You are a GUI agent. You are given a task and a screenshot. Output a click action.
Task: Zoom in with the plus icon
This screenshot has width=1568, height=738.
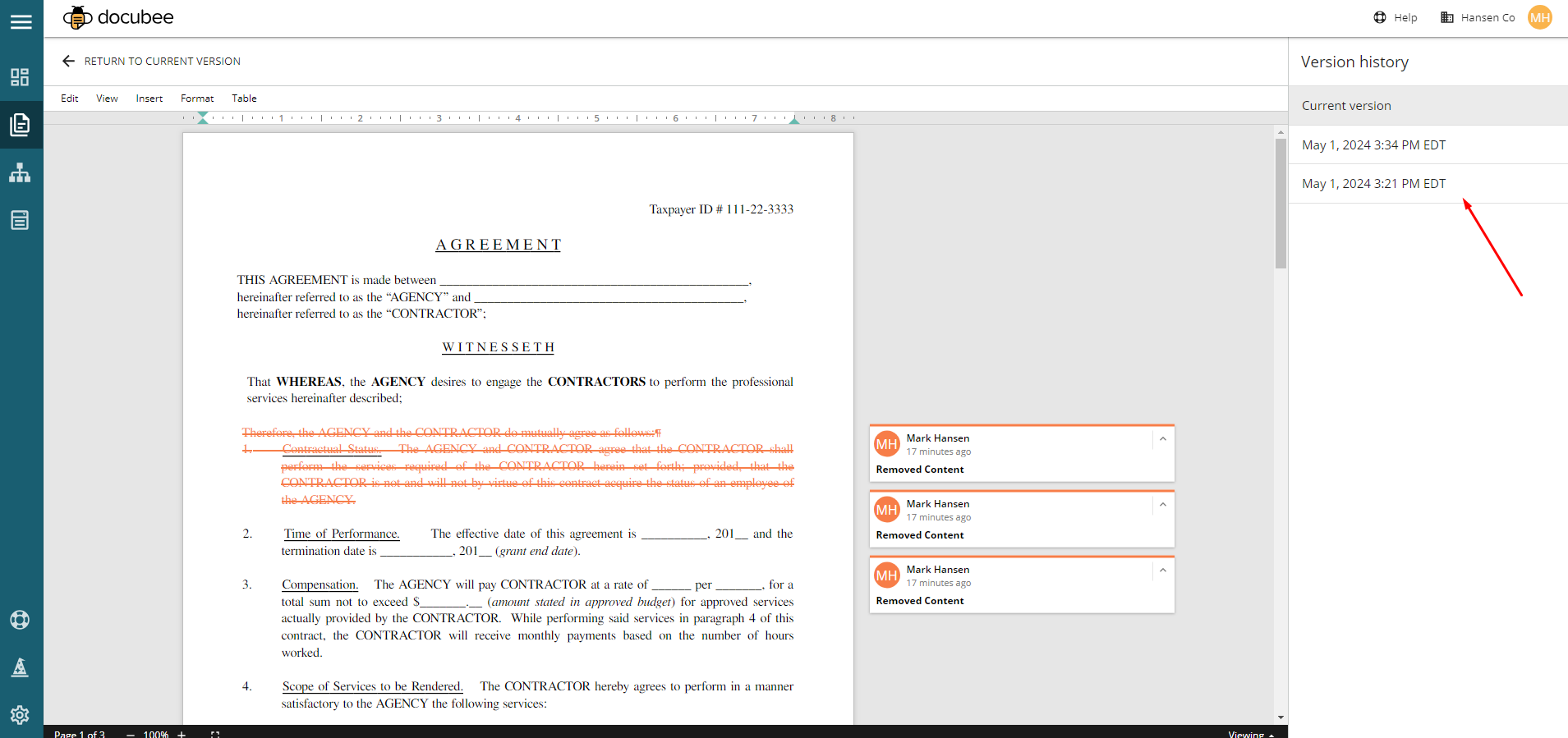click(x=182, y=734)
